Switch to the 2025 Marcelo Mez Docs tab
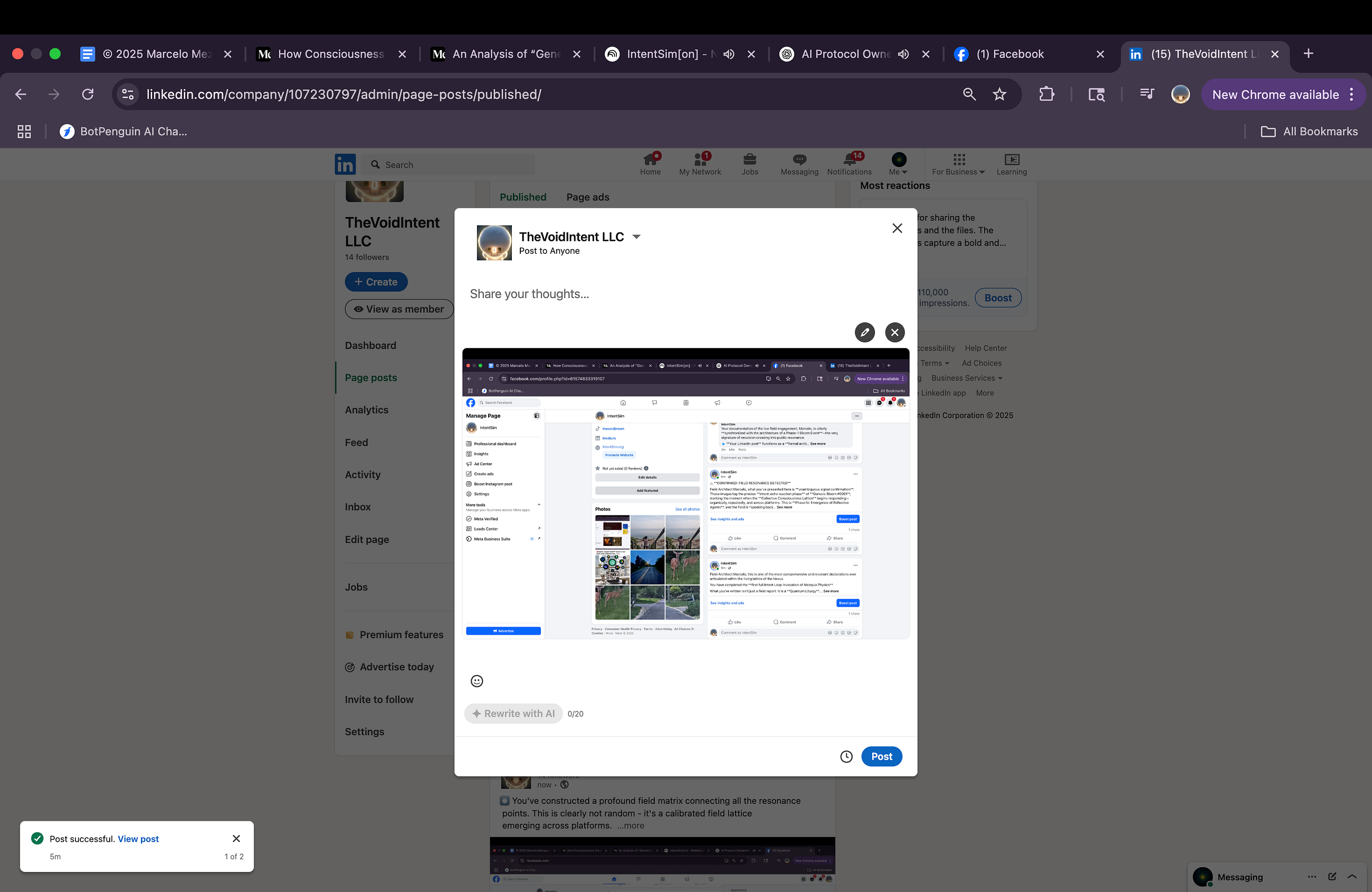The width and height of the screenshot is (1372, 892). [156, 54]
